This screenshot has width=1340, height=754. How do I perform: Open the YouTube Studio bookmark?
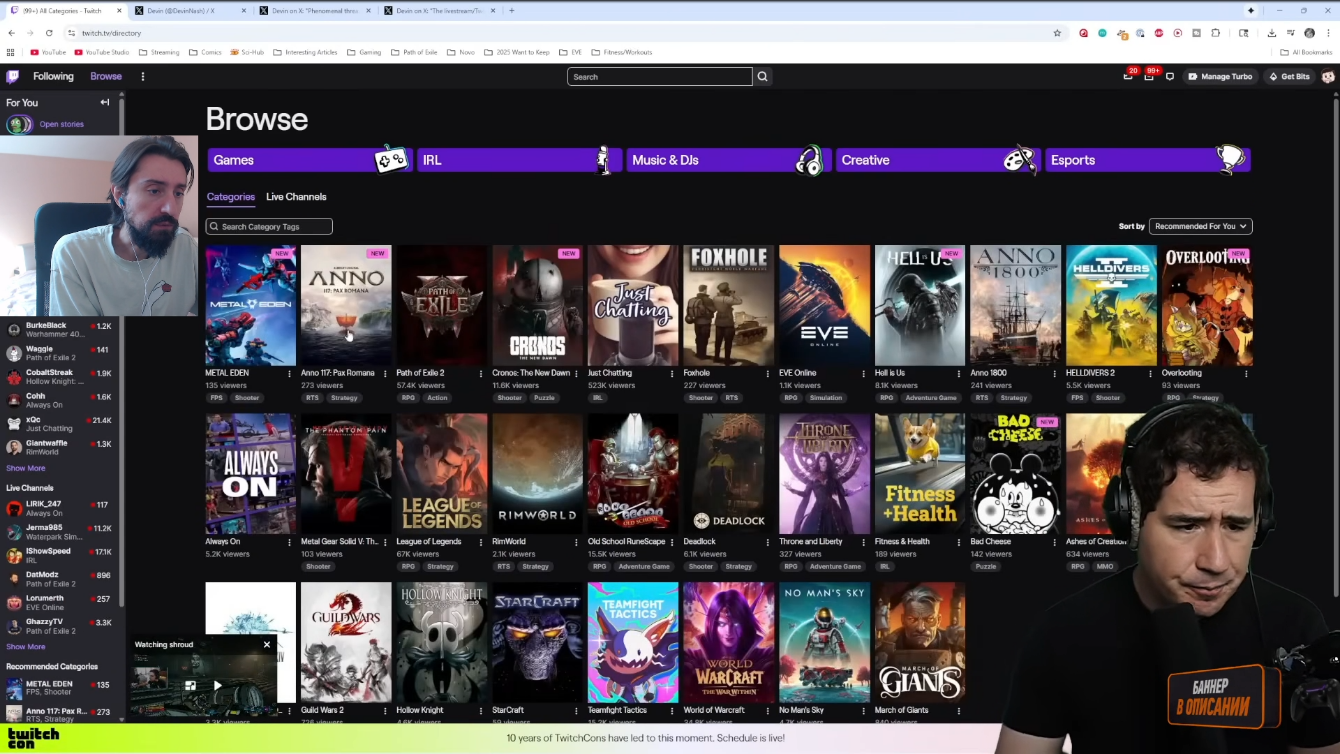(102, 52)
